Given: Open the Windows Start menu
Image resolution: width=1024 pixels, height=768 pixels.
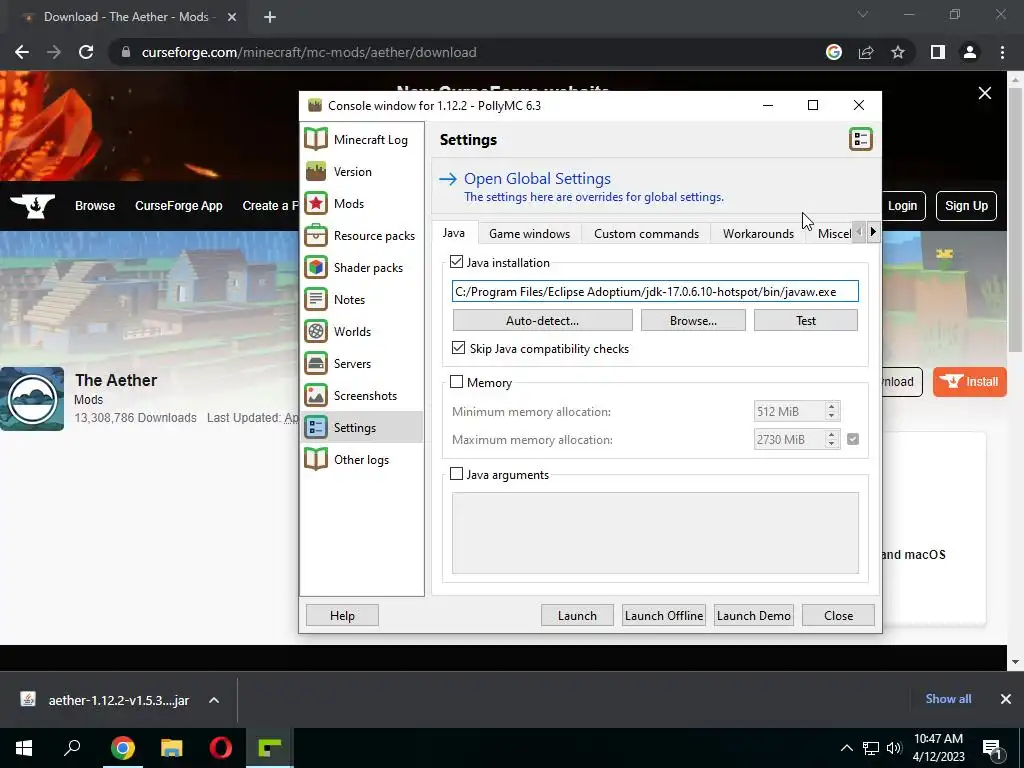Looking at the screenshot, I should pyautogui.click(x=24, y=748).
